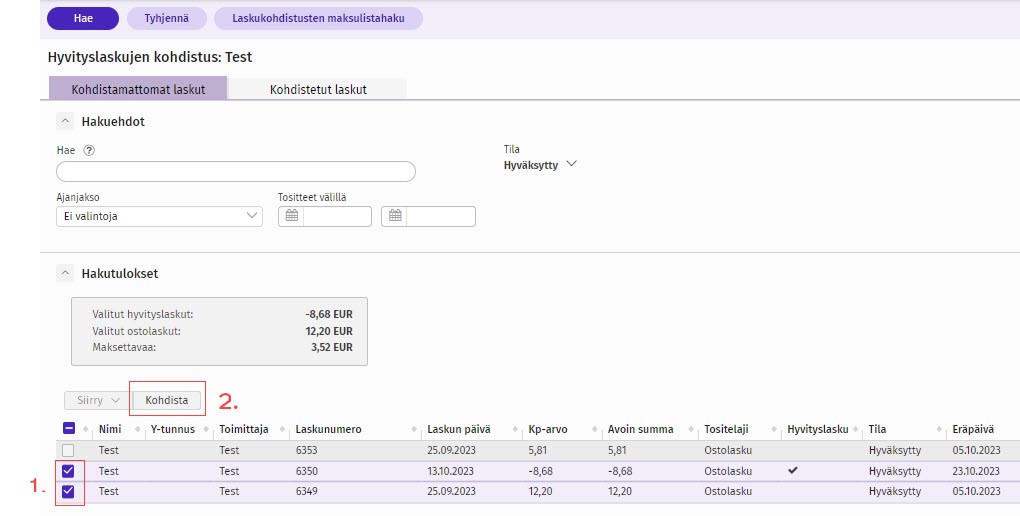This screenshot has height=516, width=1020.
Task: Collapse the Hakutulokset section
Action: [64, 273]
